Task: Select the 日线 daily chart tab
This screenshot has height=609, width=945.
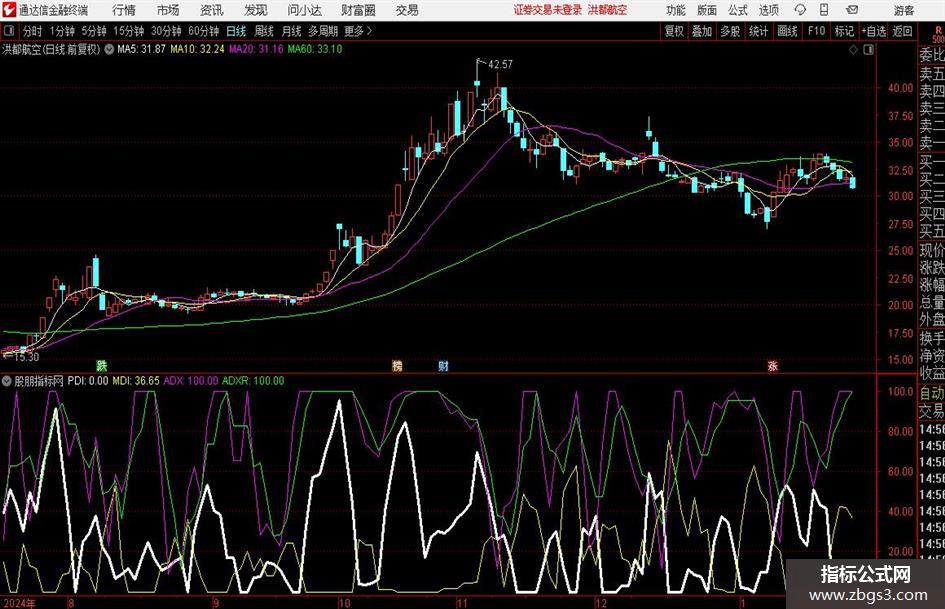Action: (236, 31)
